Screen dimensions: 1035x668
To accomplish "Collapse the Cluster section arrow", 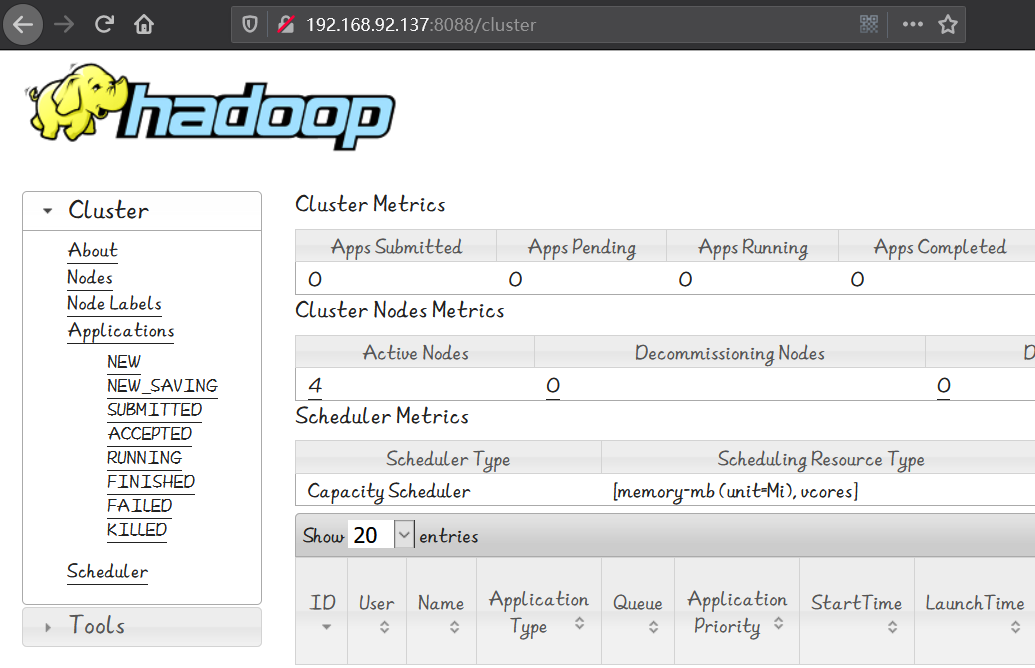I will pyautogui.click(x=48, y=211).
